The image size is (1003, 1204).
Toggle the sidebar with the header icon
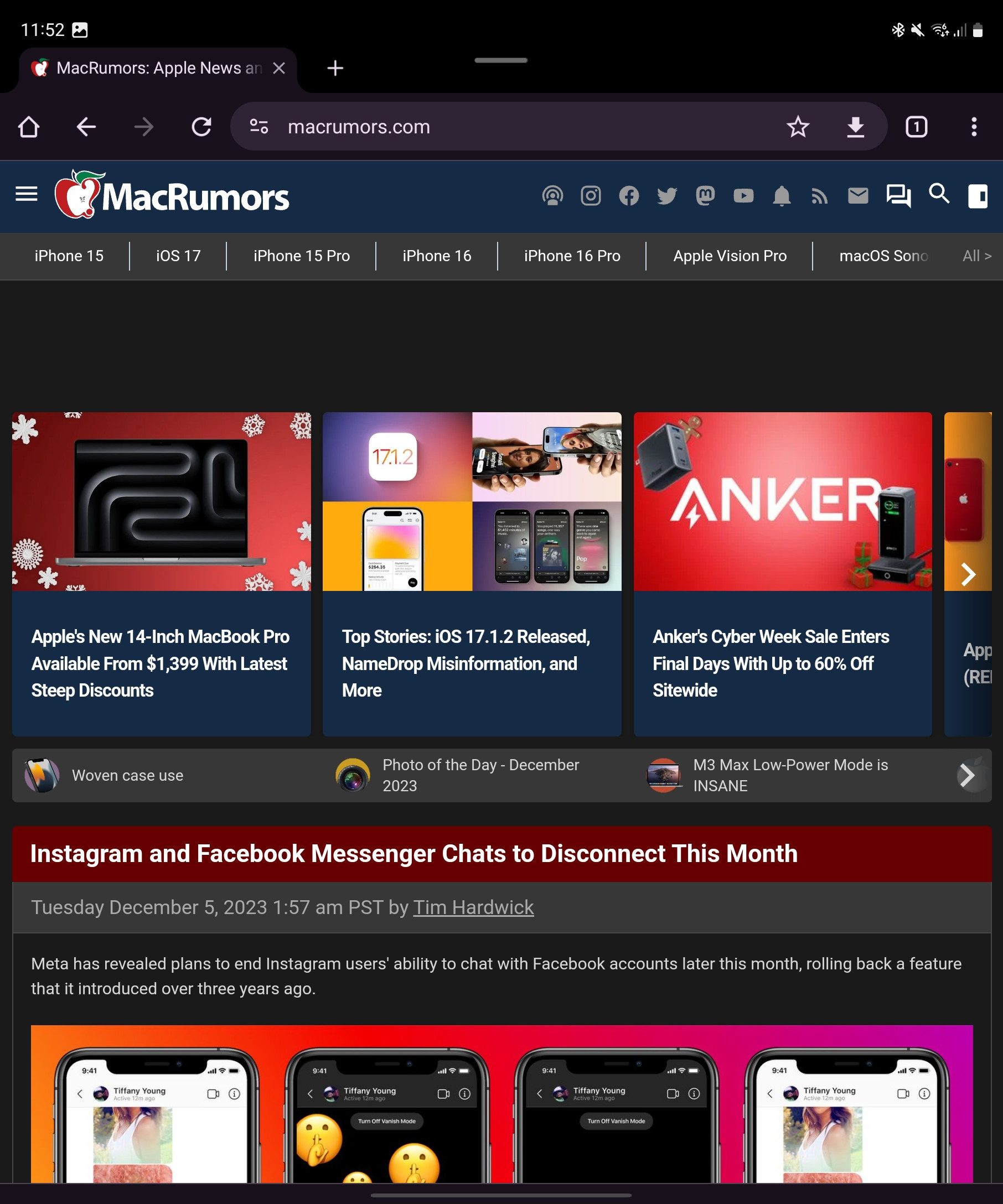978,196
